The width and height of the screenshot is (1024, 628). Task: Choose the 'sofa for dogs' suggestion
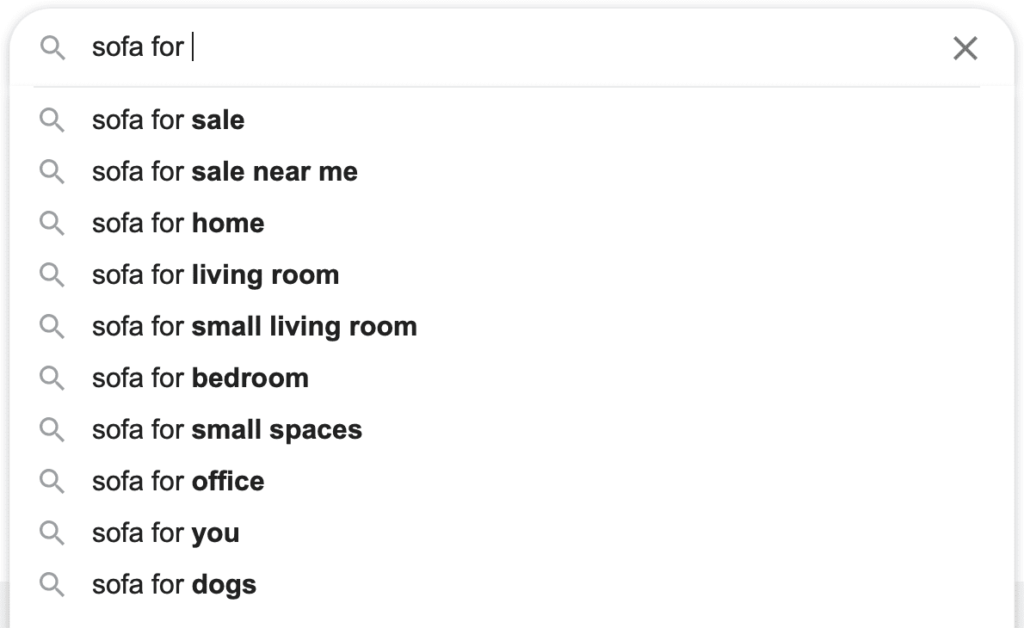click(x=173, y=584)
